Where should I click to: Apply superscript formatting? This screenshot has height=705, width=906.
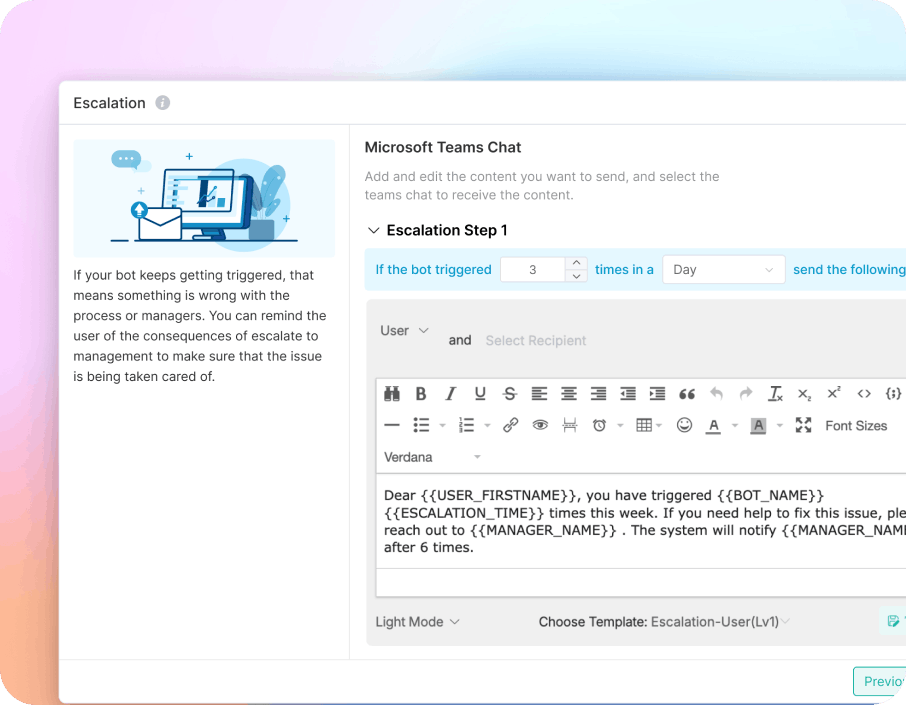pos(834,393)
